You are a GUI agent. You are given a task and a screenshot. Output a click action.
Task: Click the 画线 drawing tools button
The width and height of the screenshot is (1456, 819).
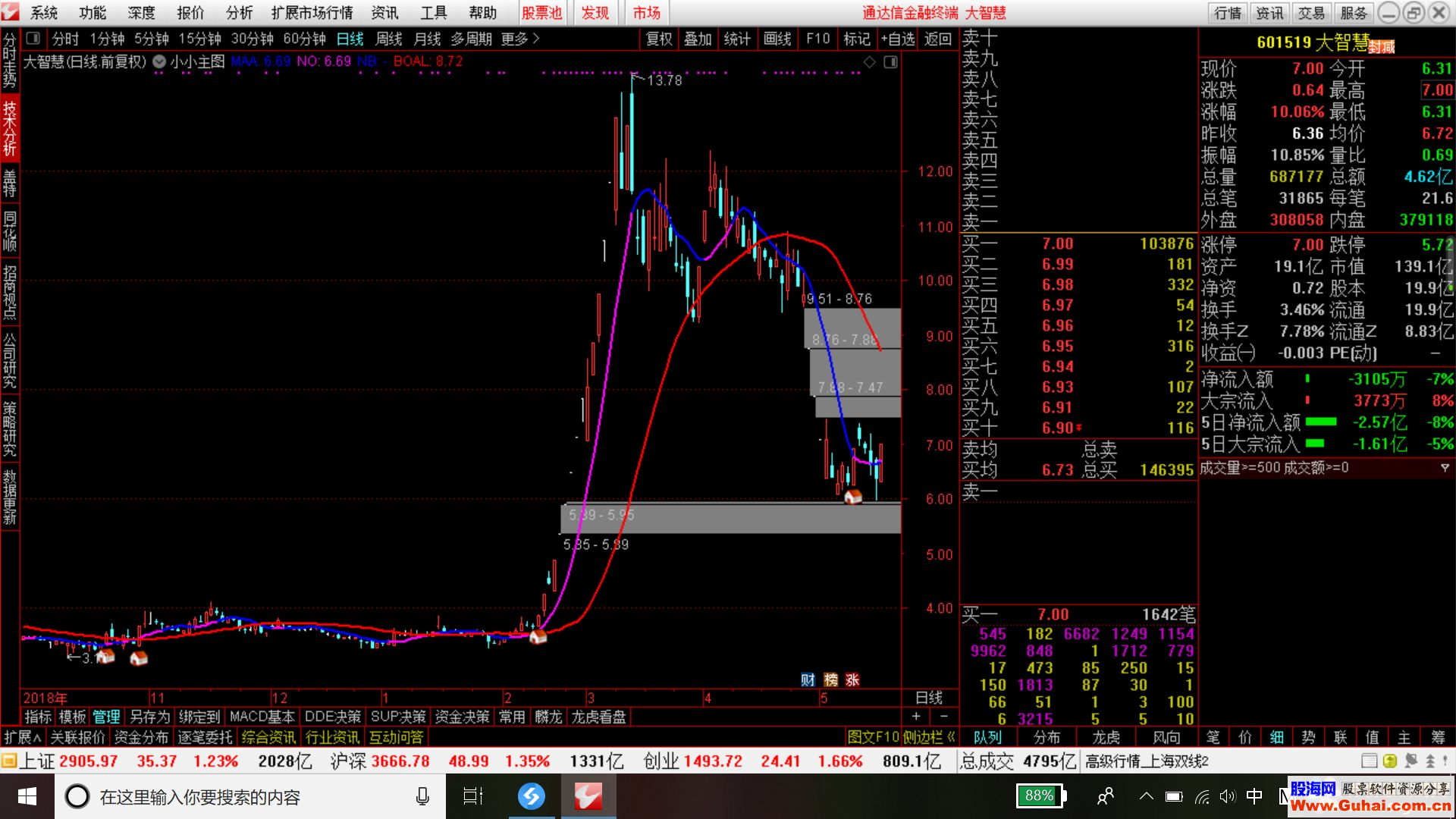pos(777,39)
